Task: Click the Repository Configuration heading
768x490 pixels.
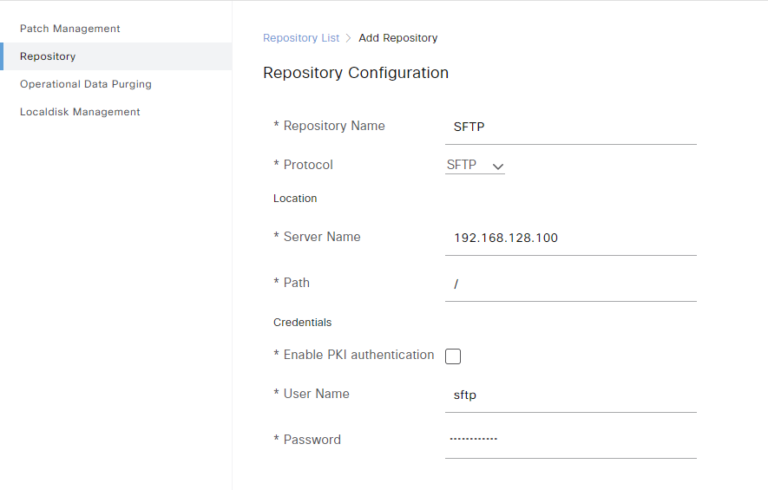Action: pyautogui.click(x=355, y=73)
